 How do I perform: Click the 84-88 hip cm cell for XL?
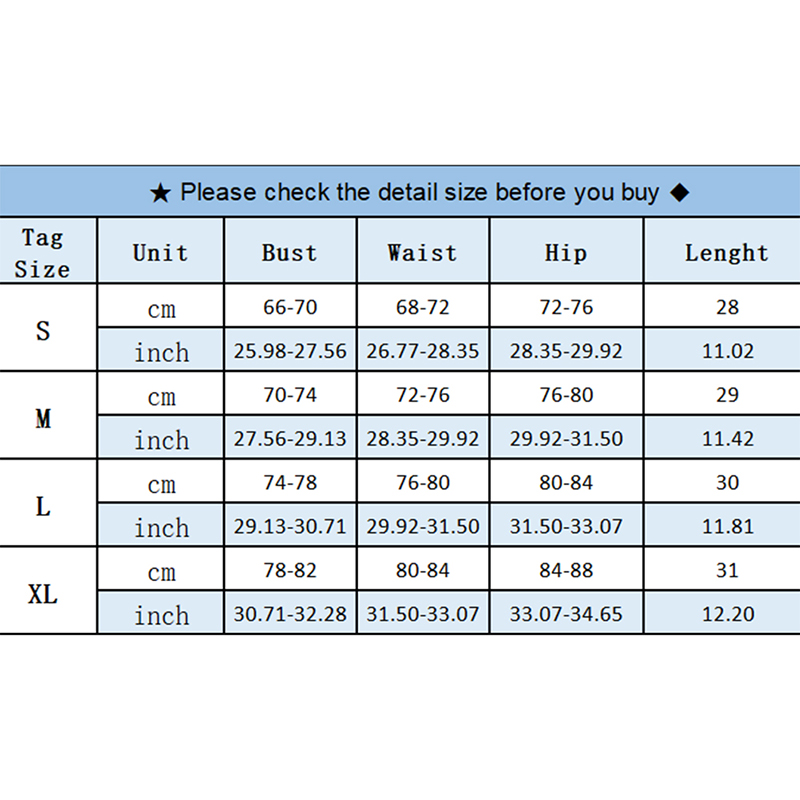[x=566, y=570]
